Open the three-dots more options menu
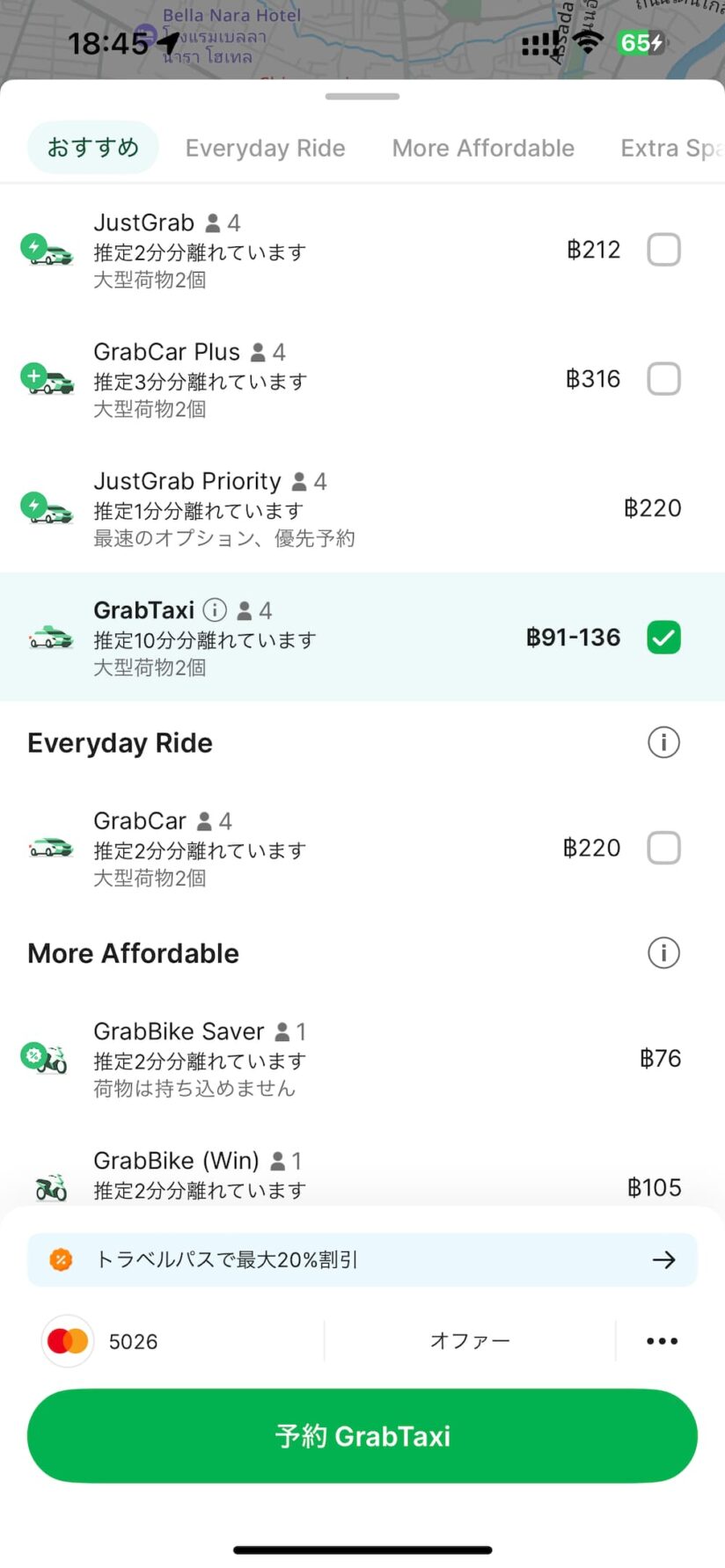725x1568 pixels. tap(662, 1341)
